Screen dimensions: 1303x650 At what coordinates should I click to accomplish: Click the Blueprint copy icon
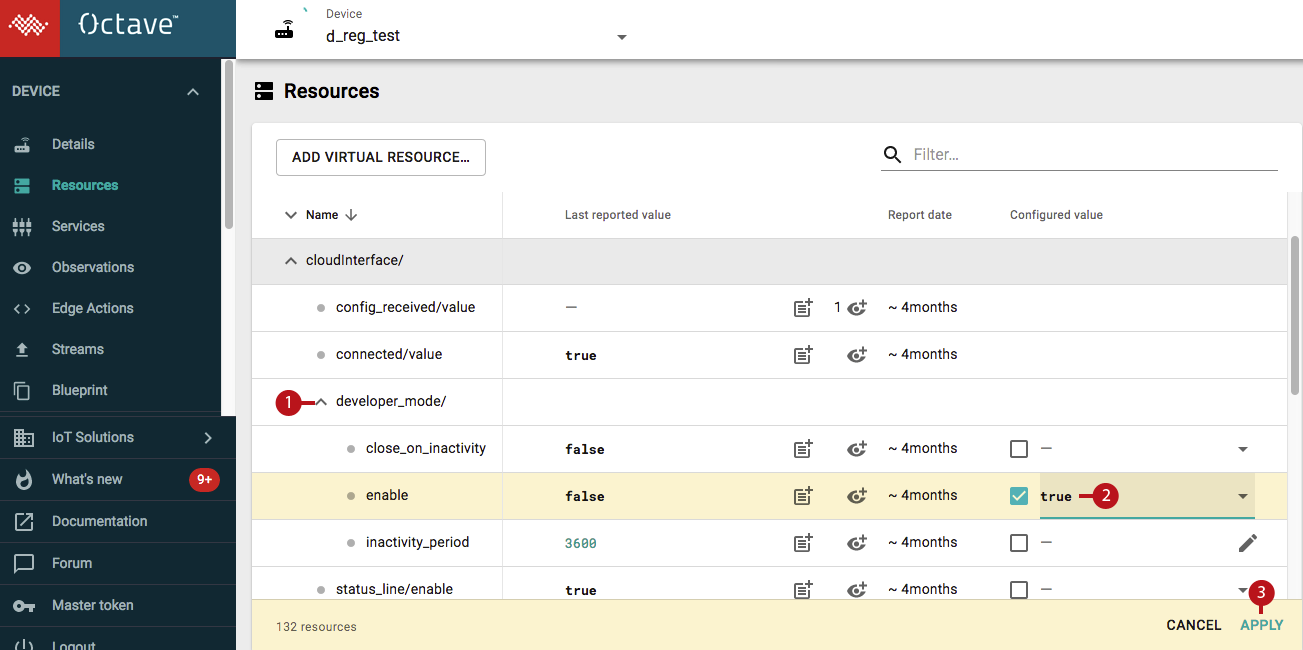[x=22, y=390]
